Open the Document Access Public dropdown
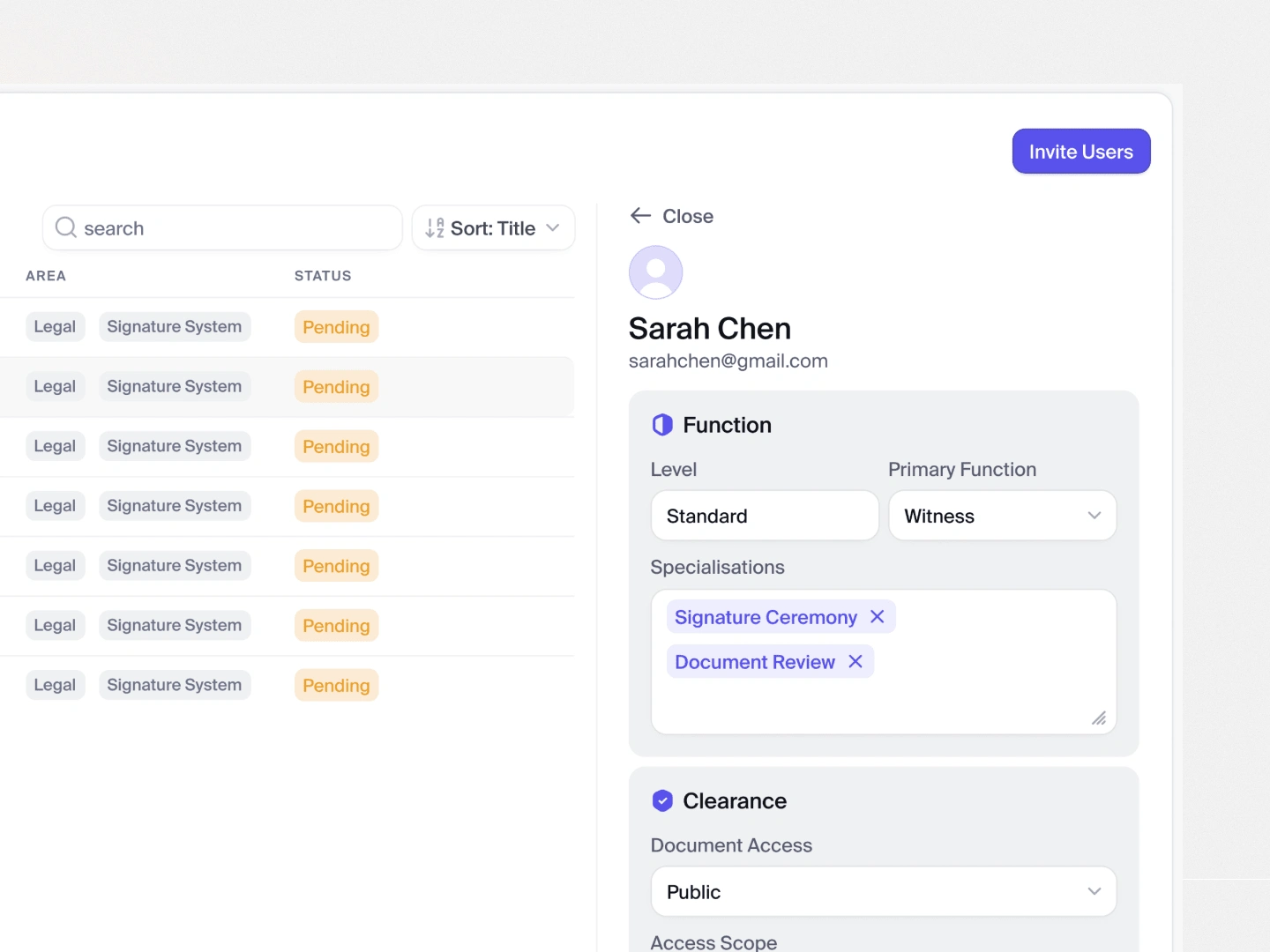Image resolution: width=1270 pixels, height=952 pixels. (883, 892)
